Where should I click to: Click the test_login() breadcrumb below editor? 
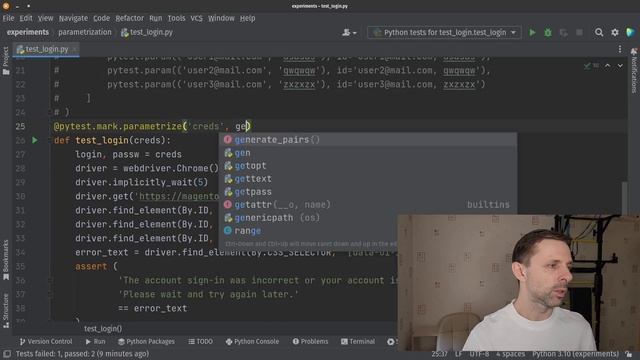[x=103, y=329]
